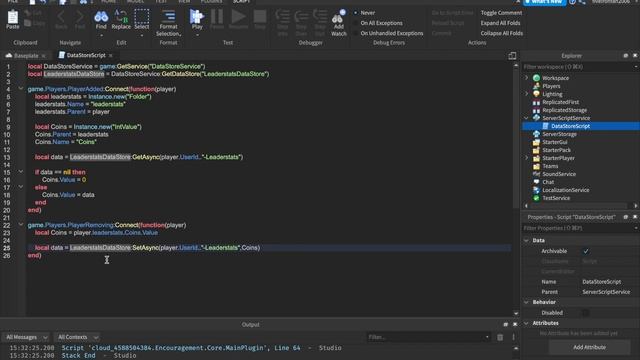This screenshot has height=360, width=640.
Task: Toggle the script editor split-view icon
Action: coord(512,56)
